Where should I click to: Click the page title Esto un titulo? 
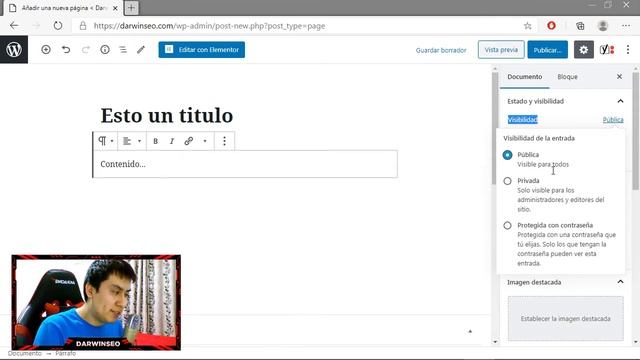click(x=167, y=116)
